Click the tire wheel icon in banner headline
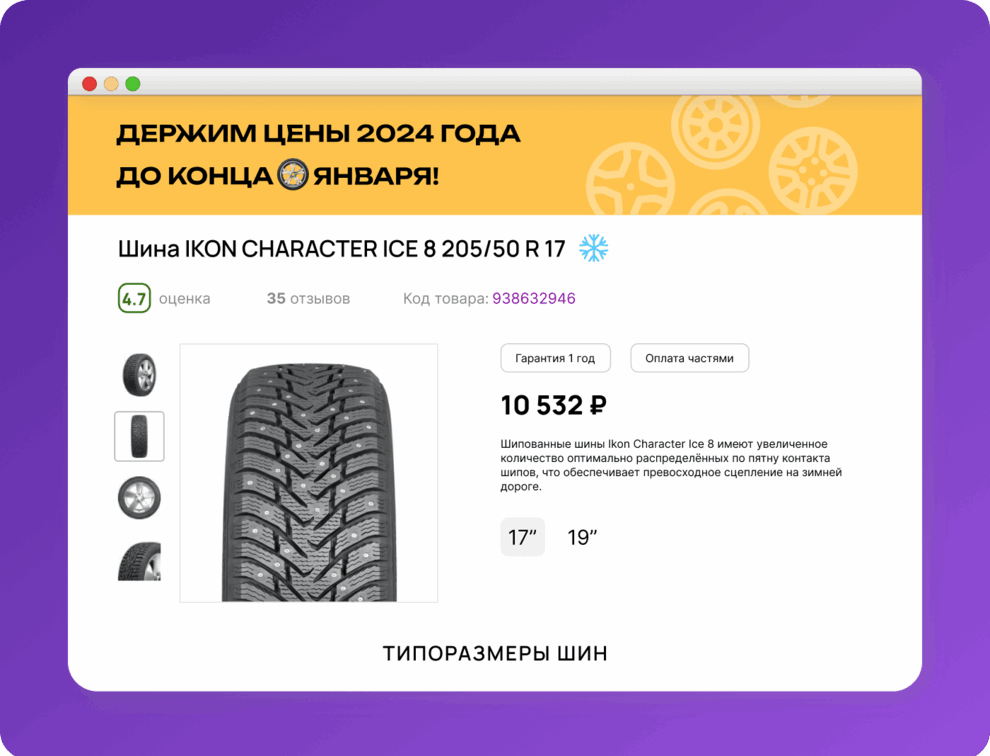 pyautogui.click(x=293, y=175)
